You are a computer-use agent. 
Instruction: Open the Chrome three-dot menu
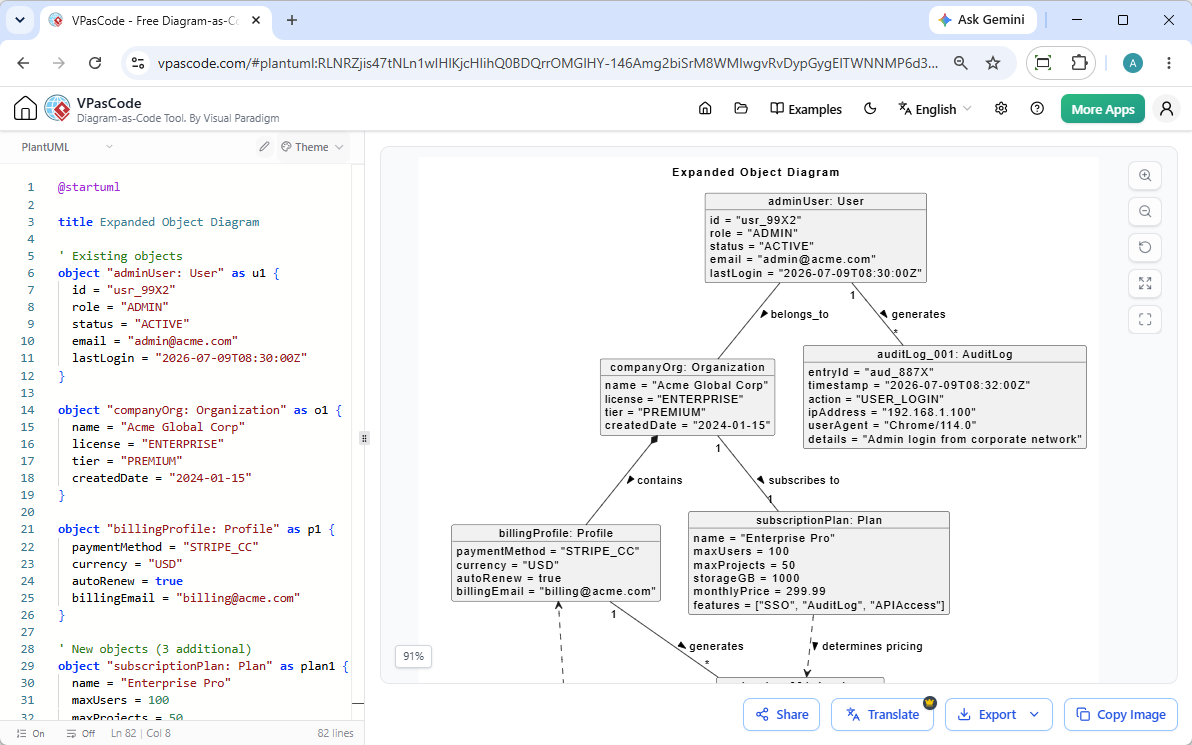click(1169, 63)
